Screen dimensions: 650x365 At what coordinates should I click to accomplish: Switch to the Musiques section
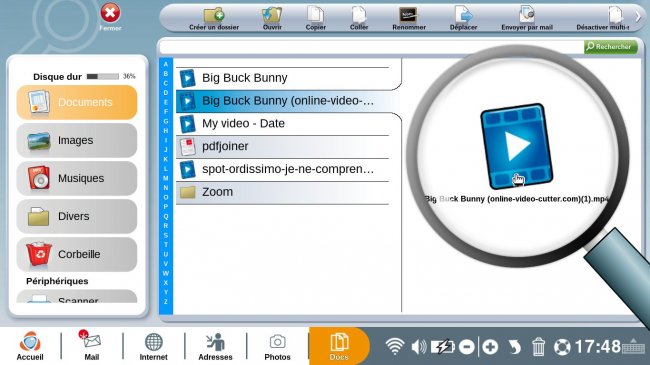77,178
